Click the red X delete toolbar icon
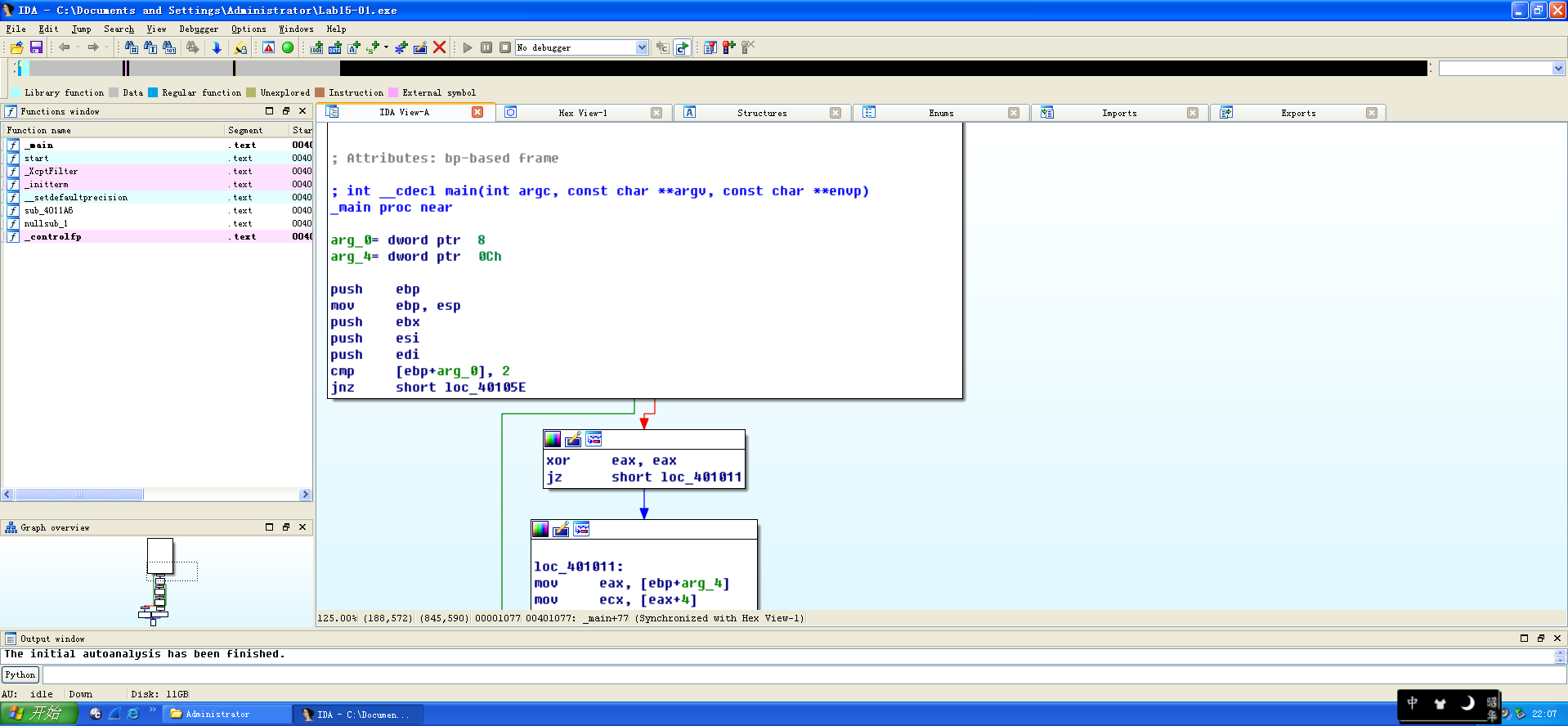 pos(439,47)
